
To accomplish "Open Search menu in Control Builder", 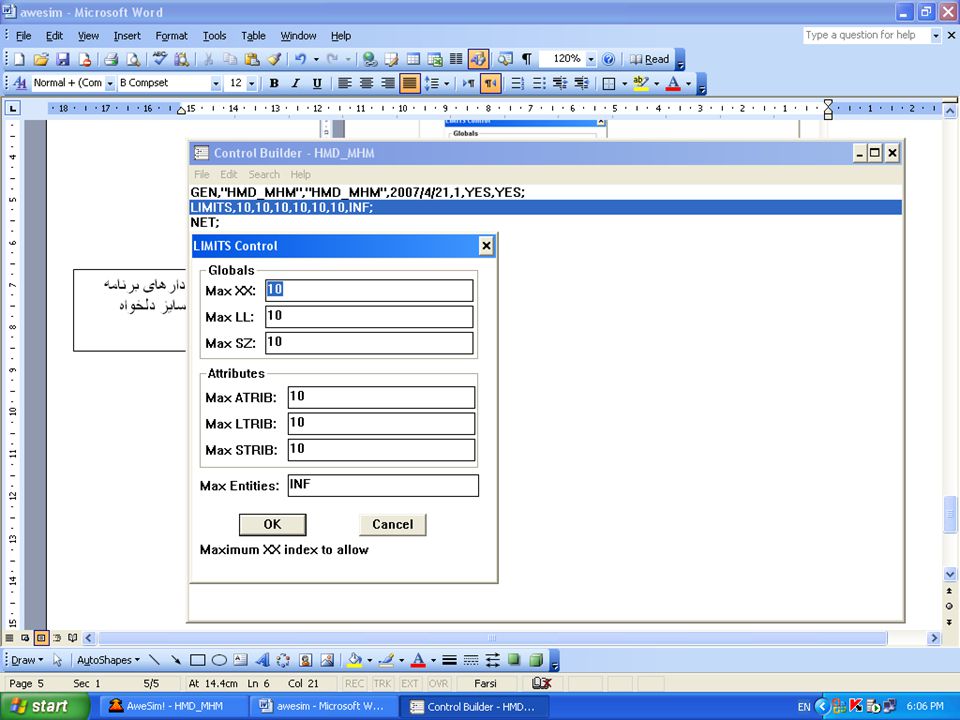I will coord(263,174).
